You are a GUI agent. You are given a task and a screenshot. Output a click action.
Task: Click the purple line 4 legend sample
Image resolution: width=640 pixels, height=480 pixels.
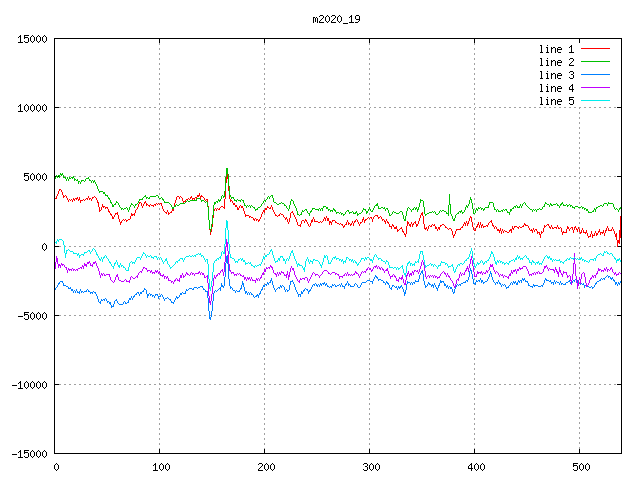pos(596,88)
